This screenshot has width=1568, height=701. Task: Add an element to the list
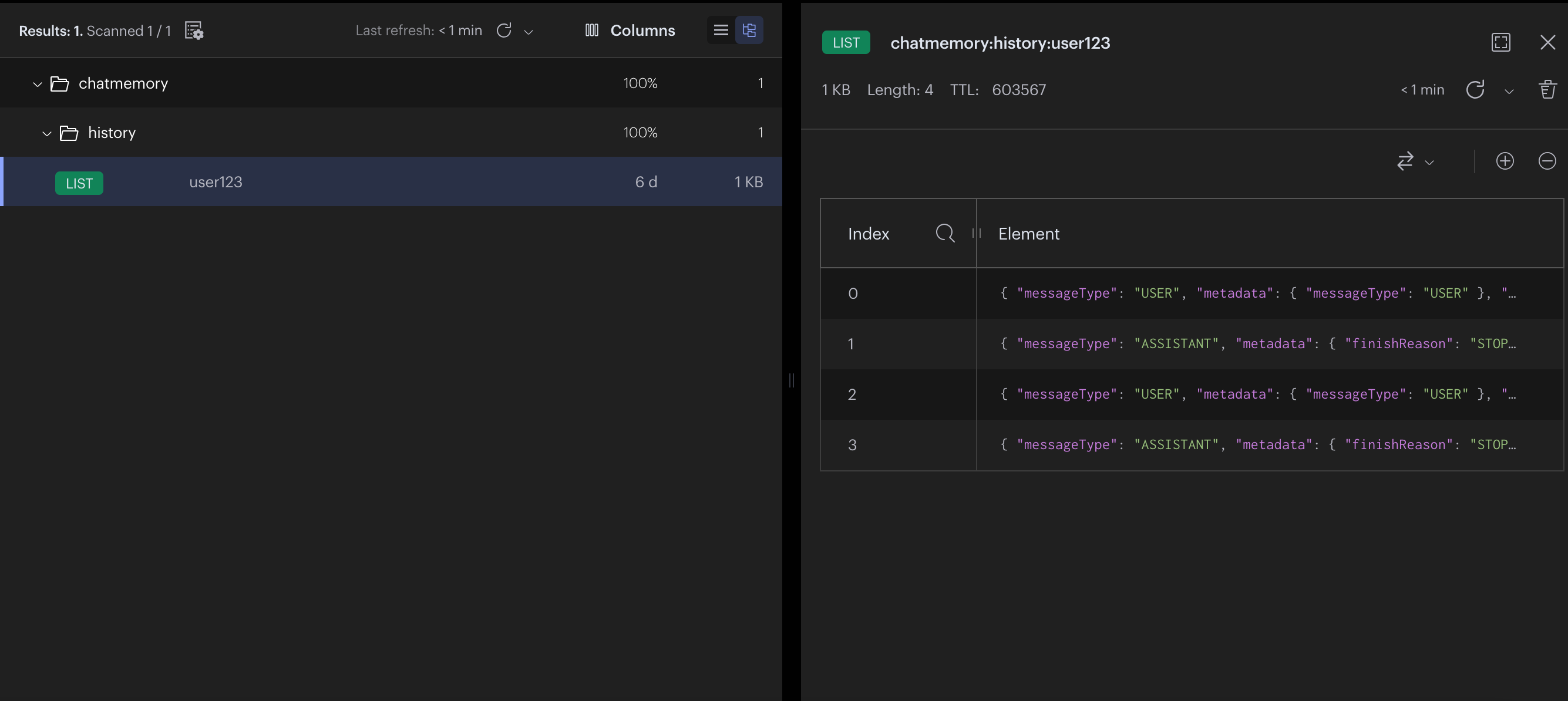[1505, 161]
